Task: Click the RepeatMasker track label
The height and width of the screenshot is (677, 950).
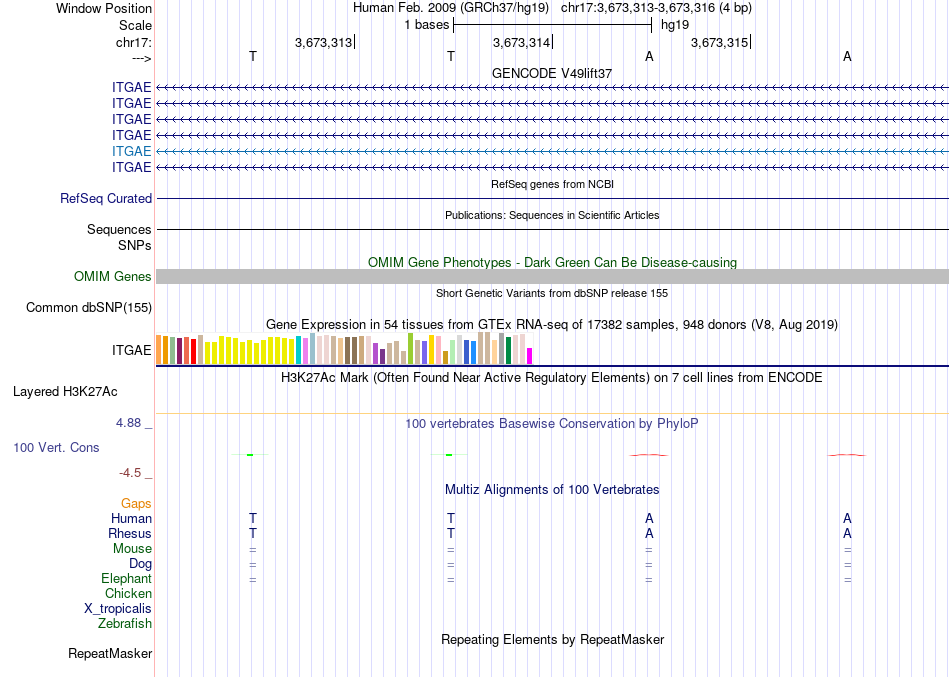Action: point(110,653)
